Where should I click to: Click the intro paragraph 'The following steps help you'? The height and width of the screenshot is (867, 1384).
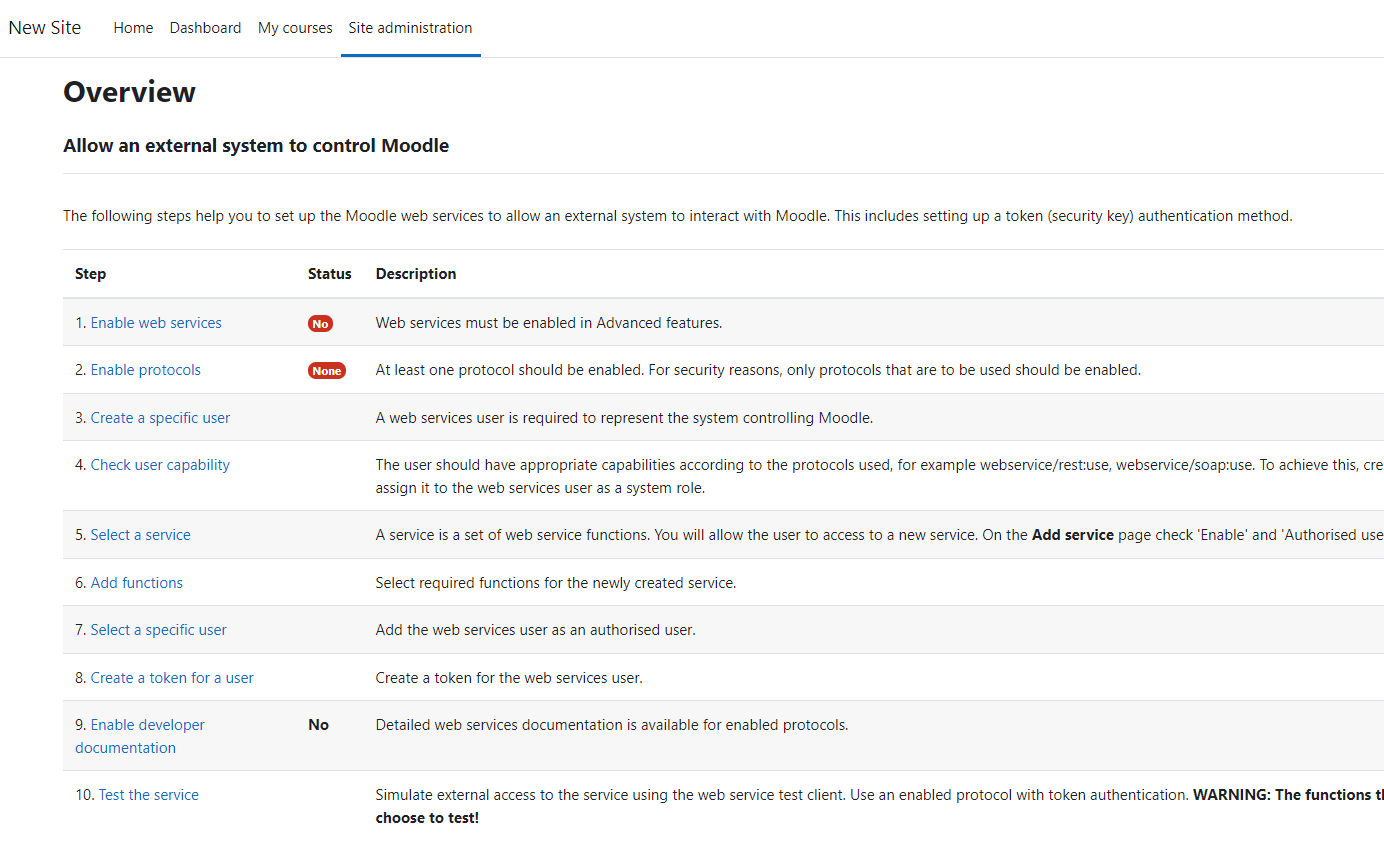(x=678, y=216)
